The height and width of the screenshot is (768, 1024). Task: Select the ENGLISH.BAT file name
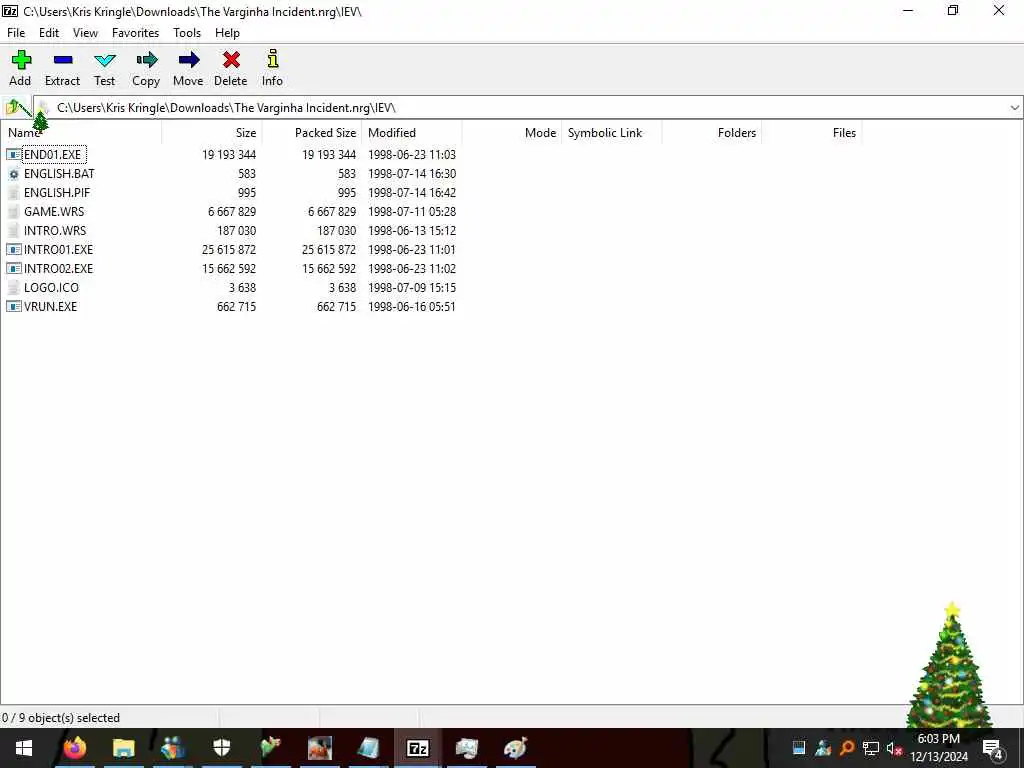click(x=59, y=174)
